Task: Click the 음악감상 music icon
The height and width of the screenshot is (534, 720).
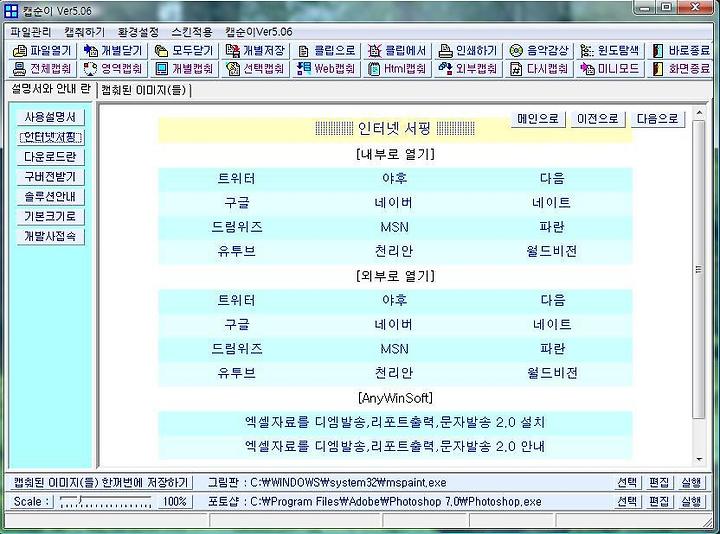Action: coord(516,51)
